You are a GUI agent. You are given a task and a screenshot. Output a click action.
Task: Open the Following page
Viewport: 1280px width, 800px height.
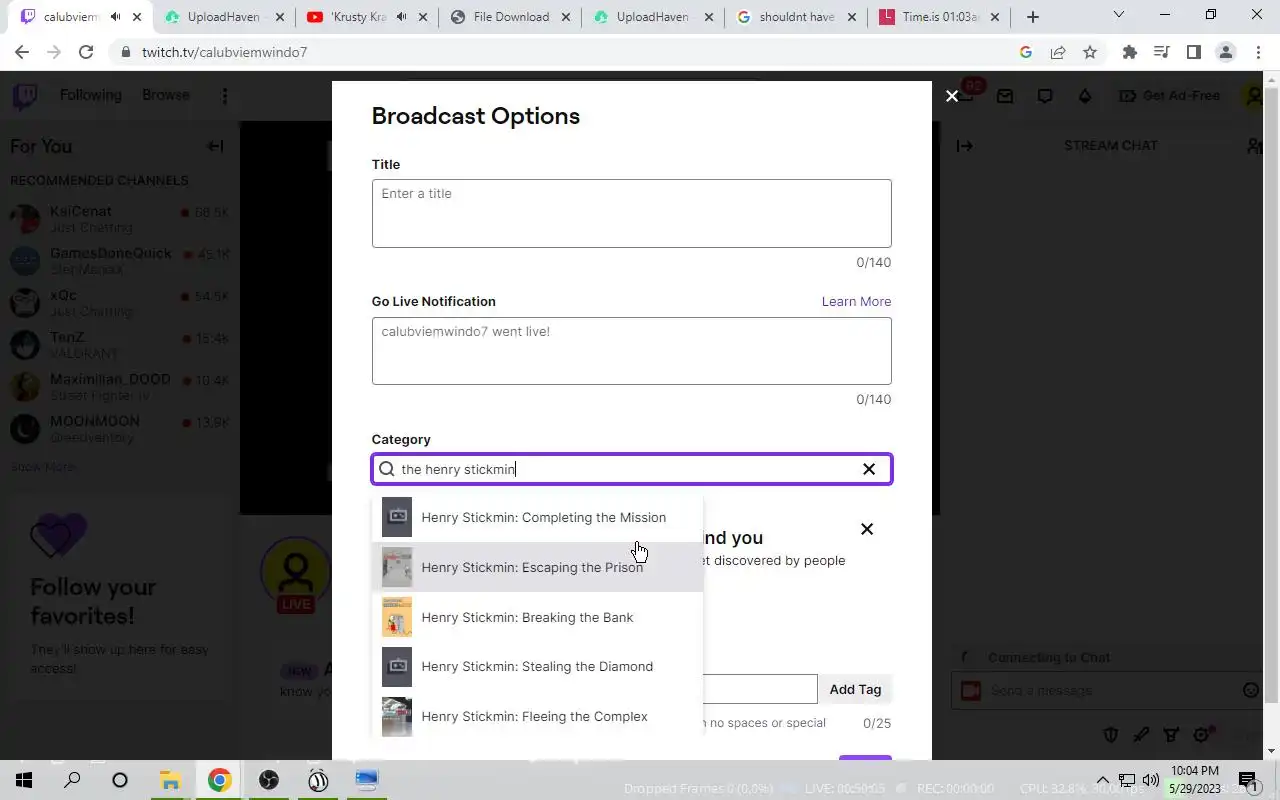point(90,95)
